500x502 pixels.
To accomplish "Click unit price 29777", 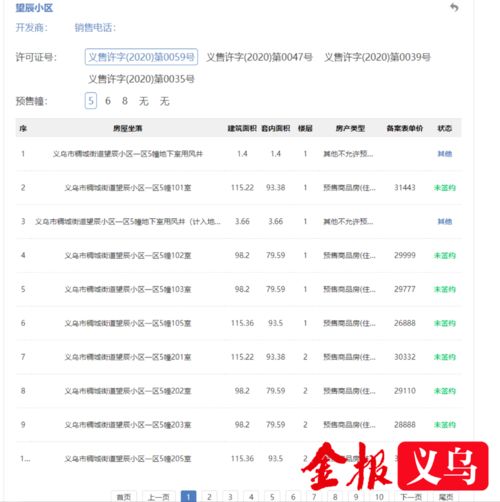I will tap(405, 289).
